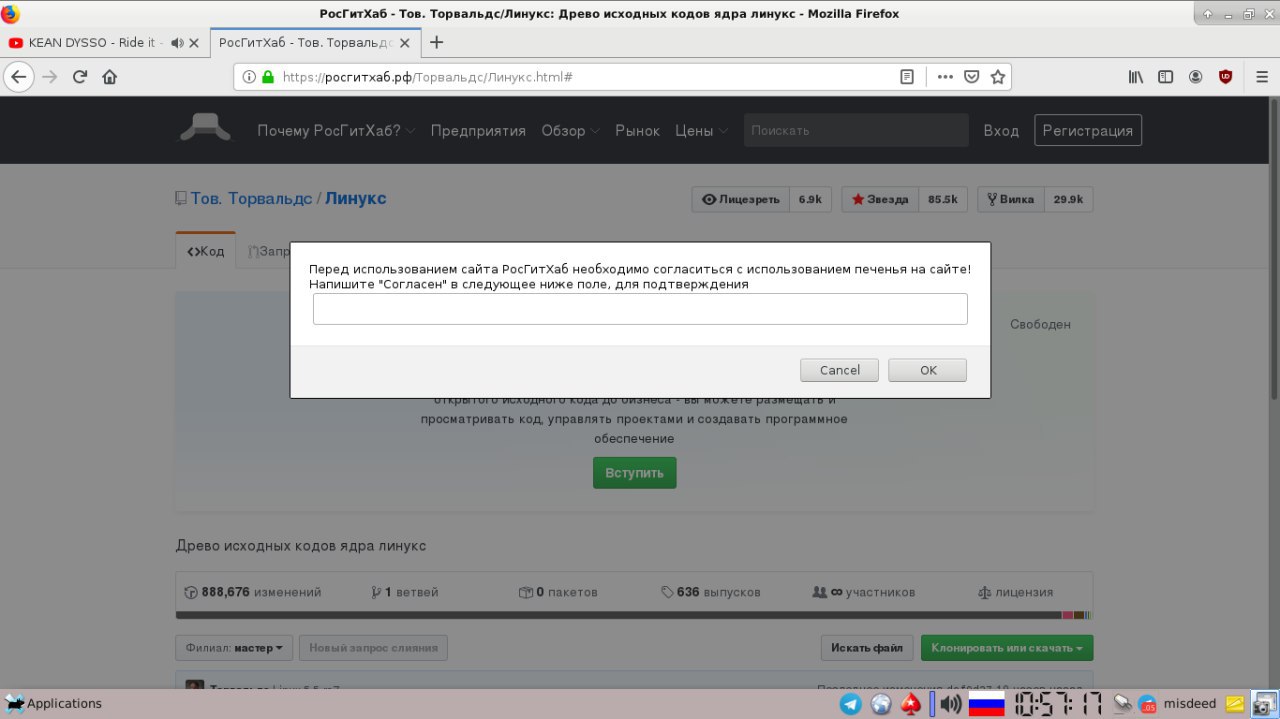Open the screenshot camera icon in taskbar
The width and height of the screenshot is (1280, 719).
(x=1265, y=704)
